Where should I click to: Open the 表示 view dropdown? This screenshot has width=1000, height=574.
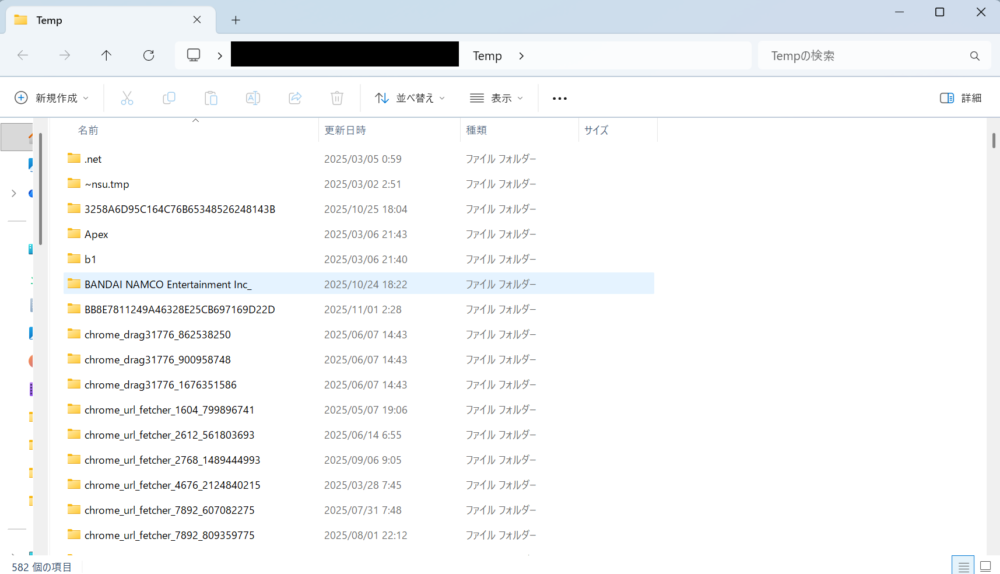(496, 98)
